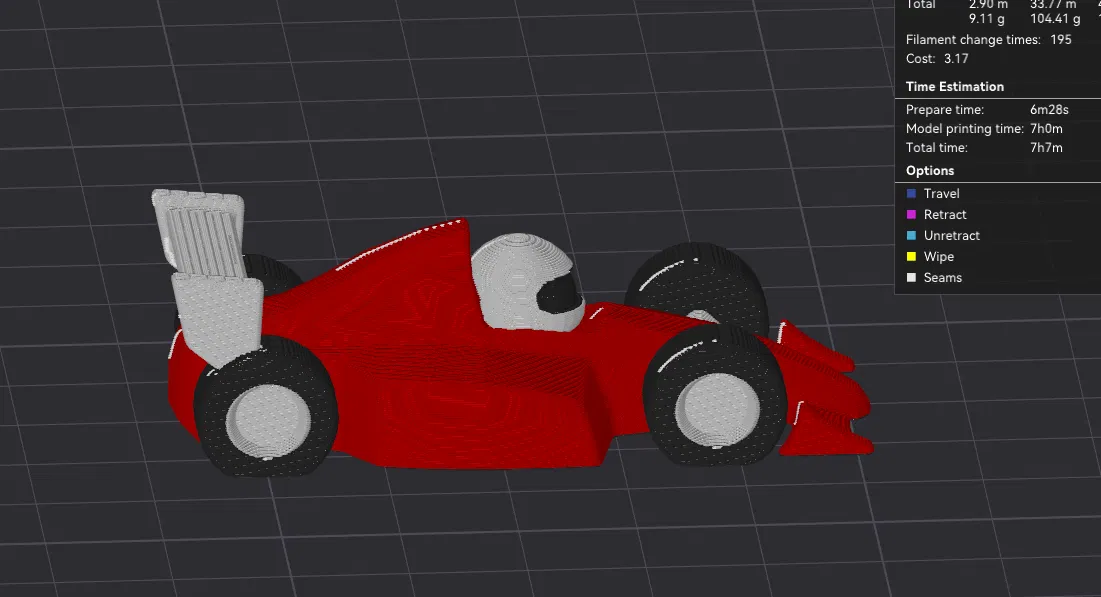The height and width of the screenshot is (597, 1101).
Task: Click the yellow Wipe color swatch
Action: pos(913,256)
